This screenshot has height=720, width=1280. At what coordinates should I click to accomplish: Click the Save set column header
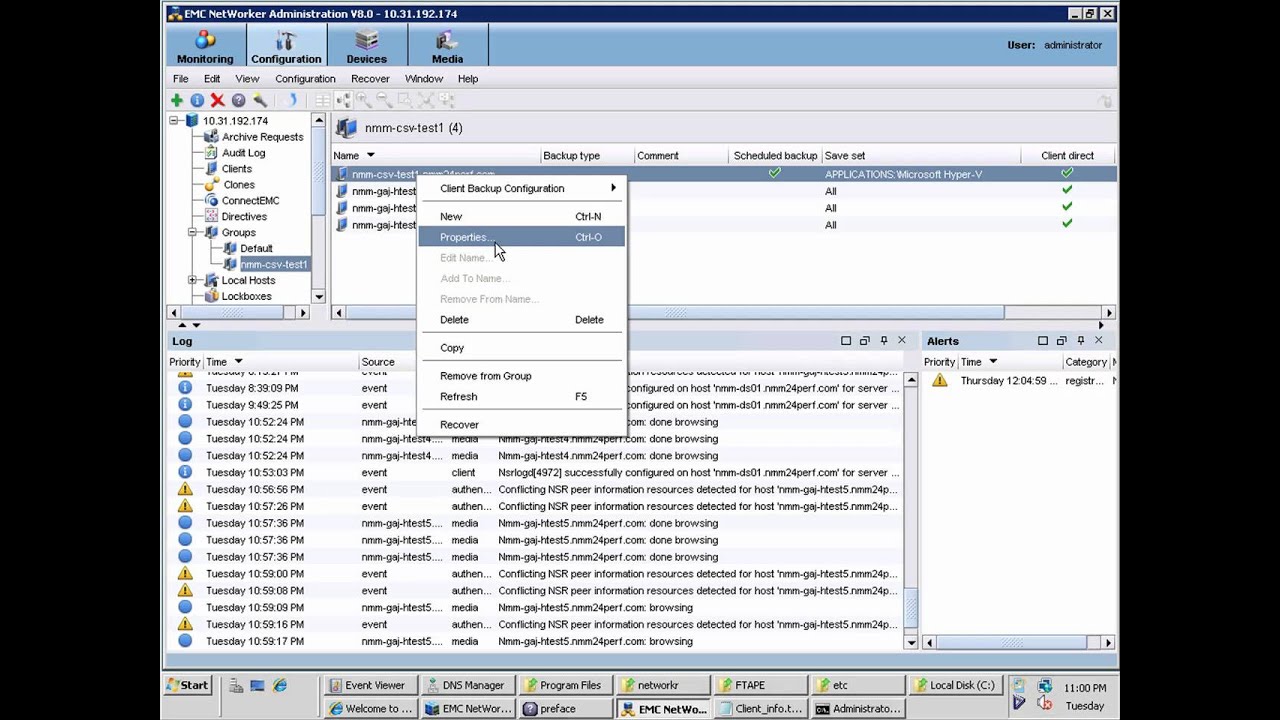pyautogui.click(x=920, y=156)
